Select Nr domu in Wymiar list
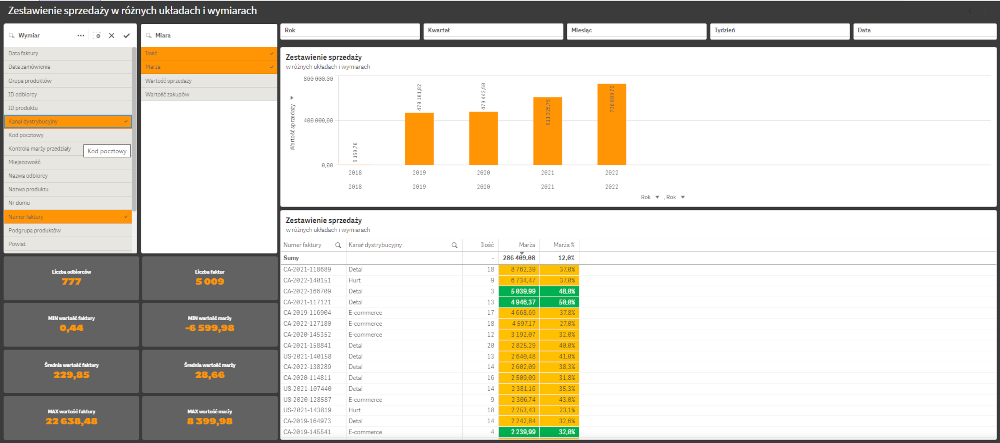The width and height of the screenshot is (1000, 443). [68, 203]
